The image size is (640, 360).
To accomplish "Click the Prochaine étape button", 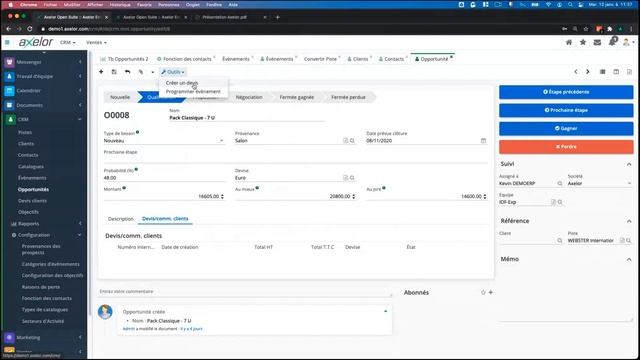I will coord(566,110).
